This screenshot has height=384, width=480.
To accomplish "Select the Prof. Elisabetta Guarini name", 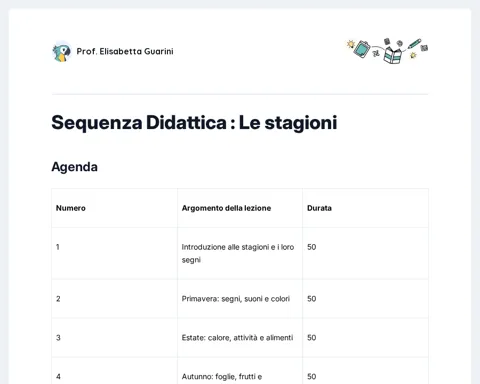I will (x=125, y=51).
